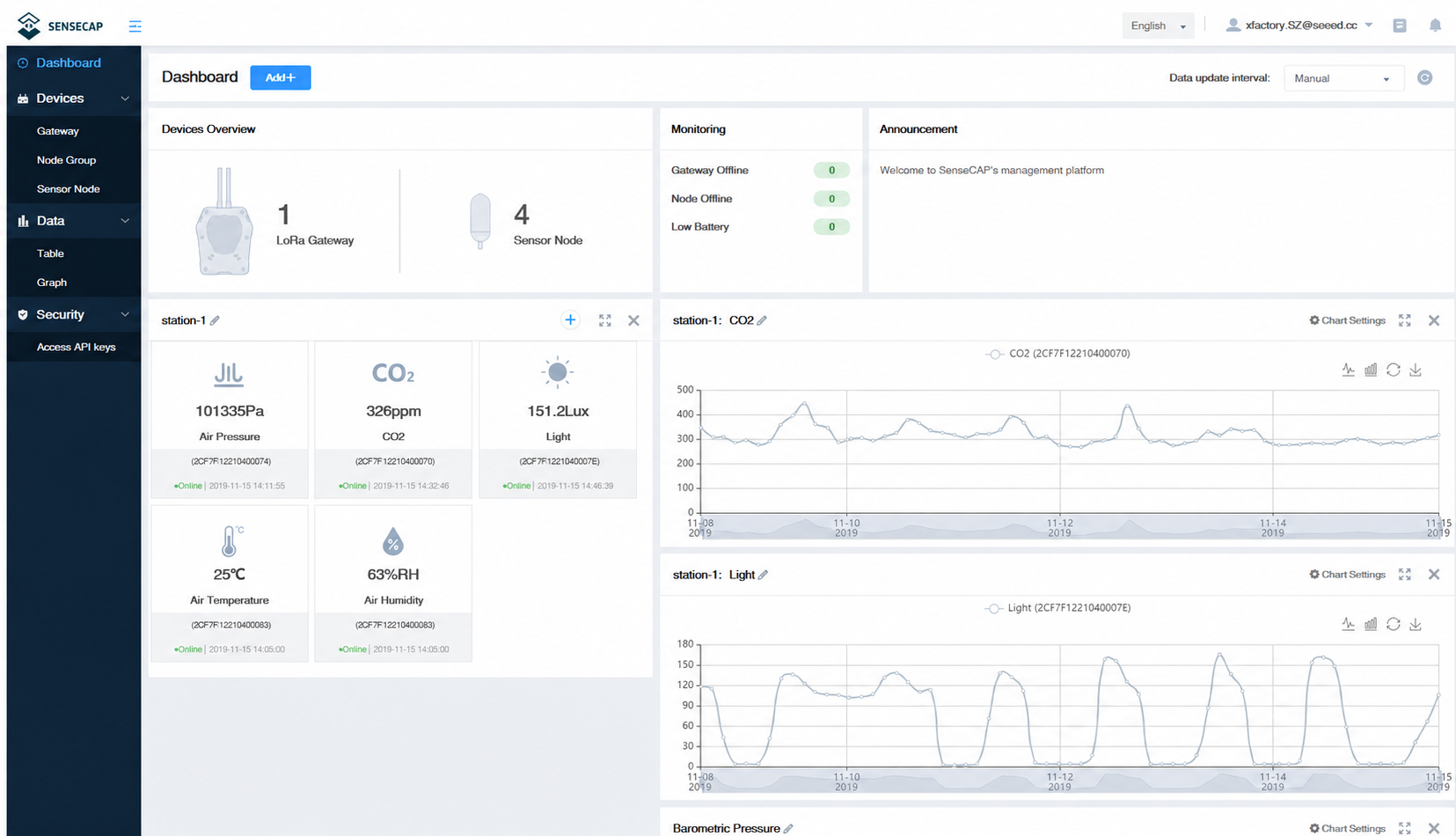This screenshot has width=1456, height=836.
Task: Open the notifications bell
Action: [1435, 26]
